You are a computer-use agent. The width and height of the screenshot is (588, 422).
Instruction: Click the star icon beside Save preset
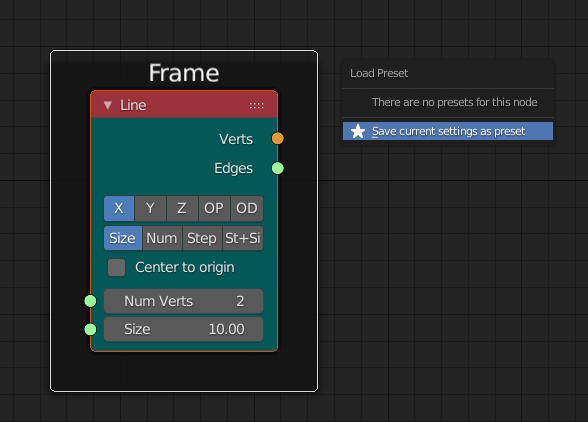pos(358,131)
